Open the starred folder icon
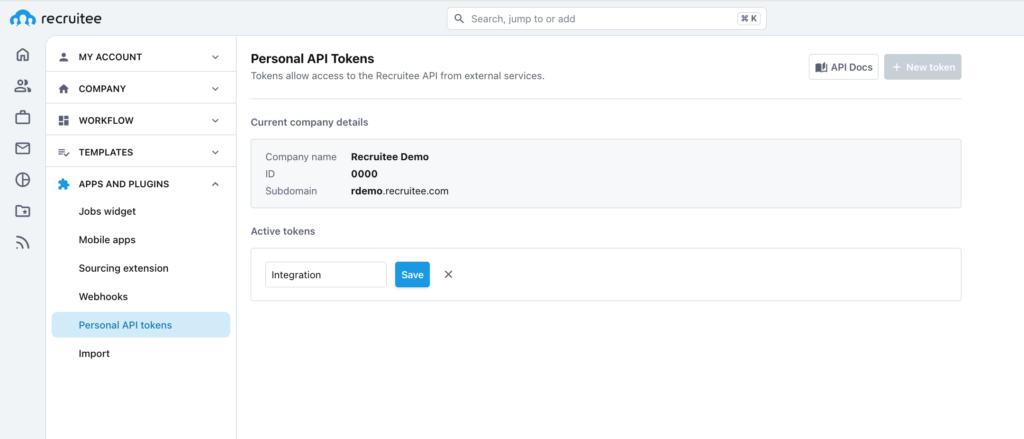 (23, 211)
